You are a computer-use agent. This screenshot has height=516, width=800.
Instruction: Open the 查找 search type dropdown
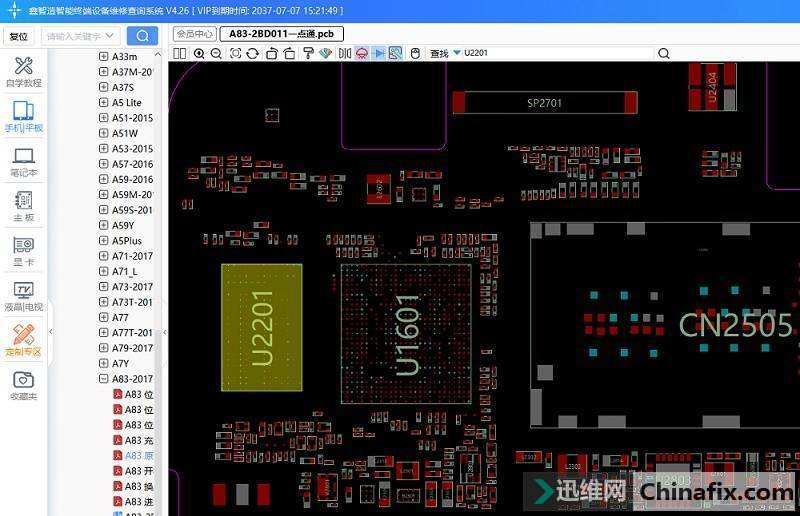tap(457, 53)
